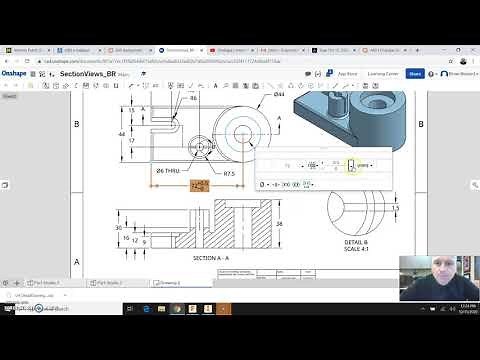Click the redo arrow in drawing toolbar
This screenshot has height=360, width=480.
pyautogui.click(x=16, y=86)
